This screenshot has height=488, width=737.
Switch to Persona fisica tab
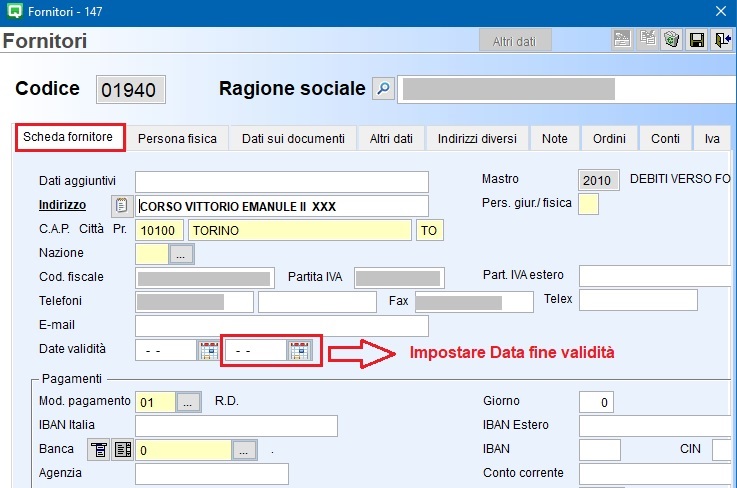tap(177, 139)
